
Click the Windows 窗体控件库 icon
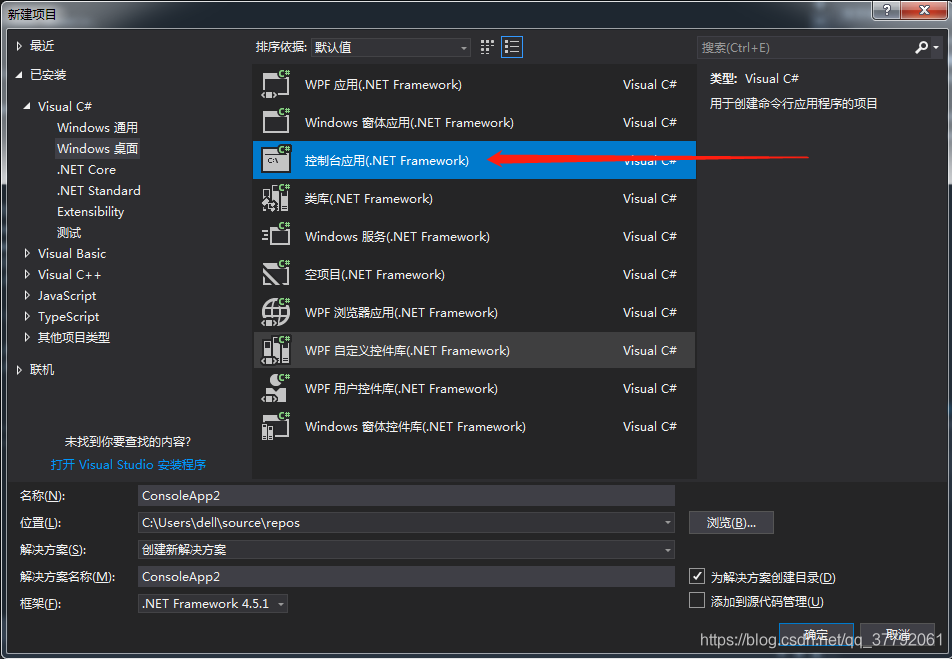click(276, 426)
